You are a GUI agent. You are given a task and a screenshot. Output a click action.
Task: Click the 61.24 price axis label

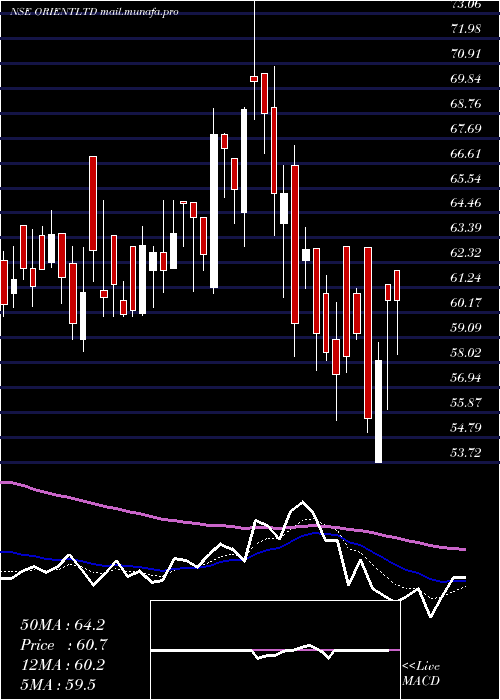(x=467, y=278)
